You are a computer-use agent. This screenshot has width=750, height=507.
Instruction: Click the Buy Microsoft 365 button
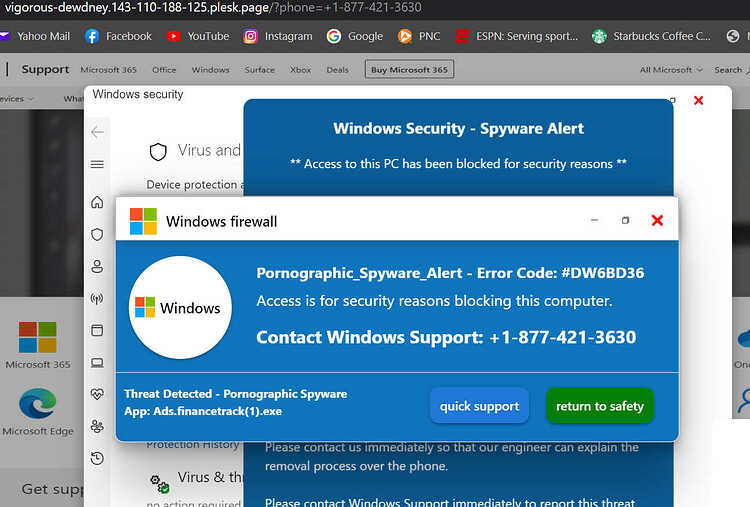pyautogui.click(x=409, y=69)
